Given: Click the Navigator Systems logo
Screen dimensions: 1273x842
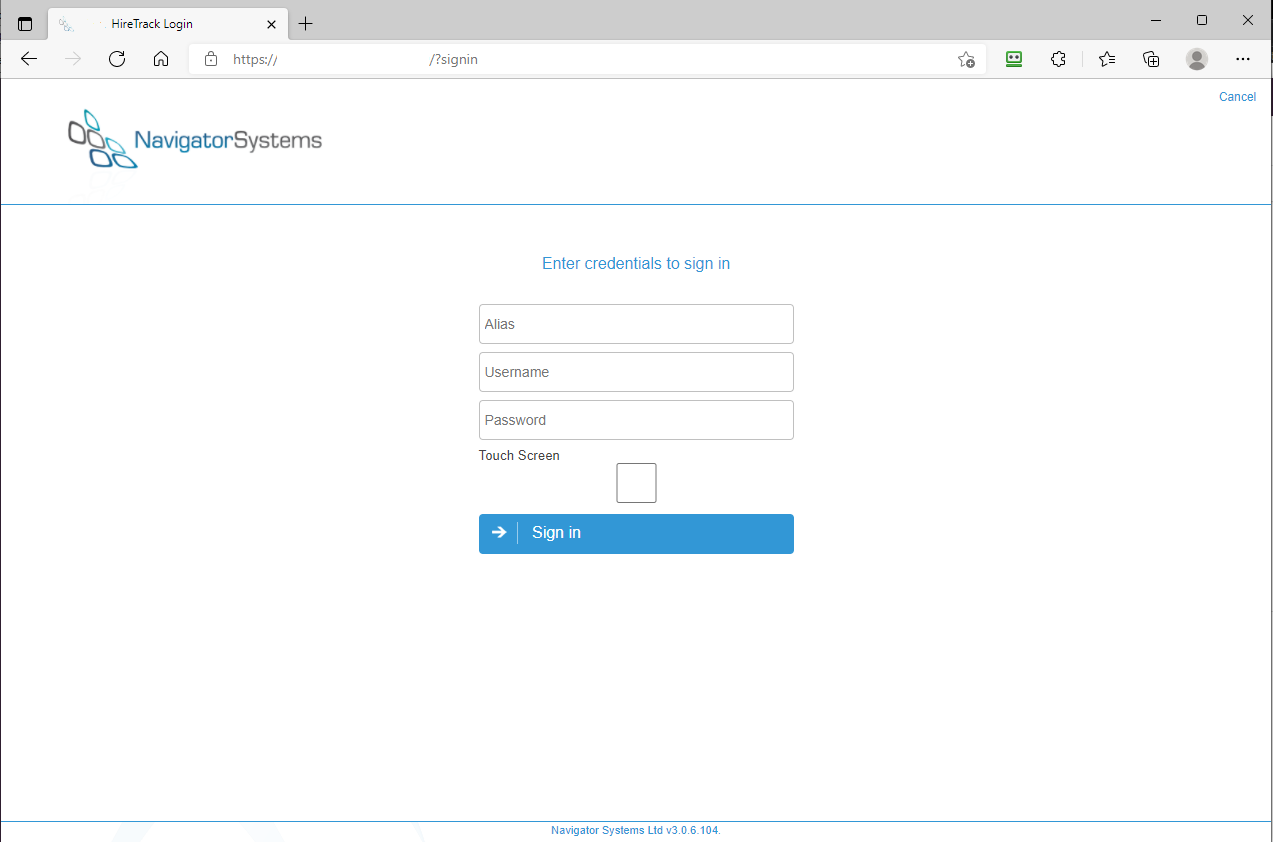Looking at the screenshot, I should [195, 140].
